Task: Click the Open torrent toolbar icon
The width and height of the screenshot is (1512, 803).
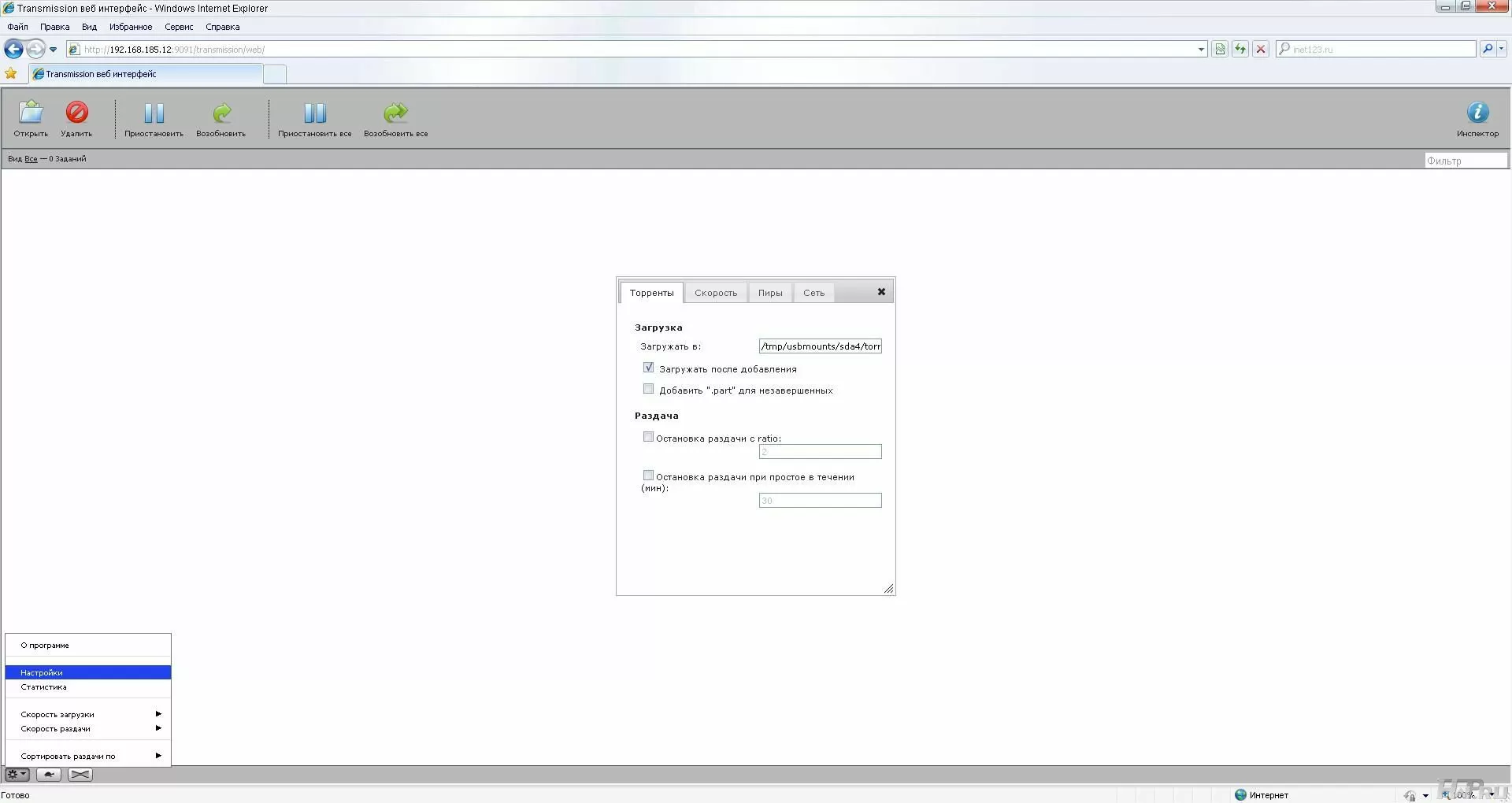Action: [x=31, y=113]
